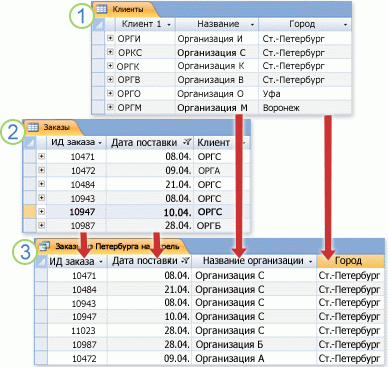Expand the ОРГК client row
Viewport: 388px width, 367px height.
point(110,66)
